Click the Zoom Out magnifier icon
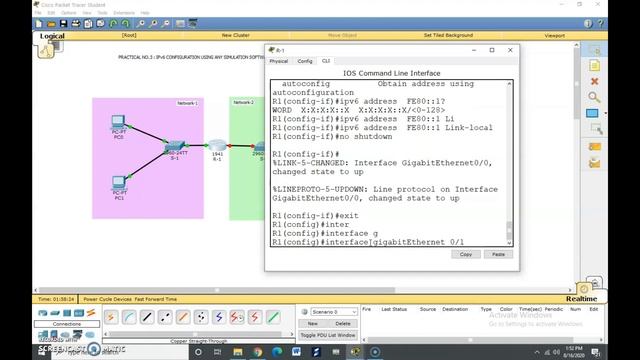The height and width of the screenshot is (360, 640). (x=166, y=24)
